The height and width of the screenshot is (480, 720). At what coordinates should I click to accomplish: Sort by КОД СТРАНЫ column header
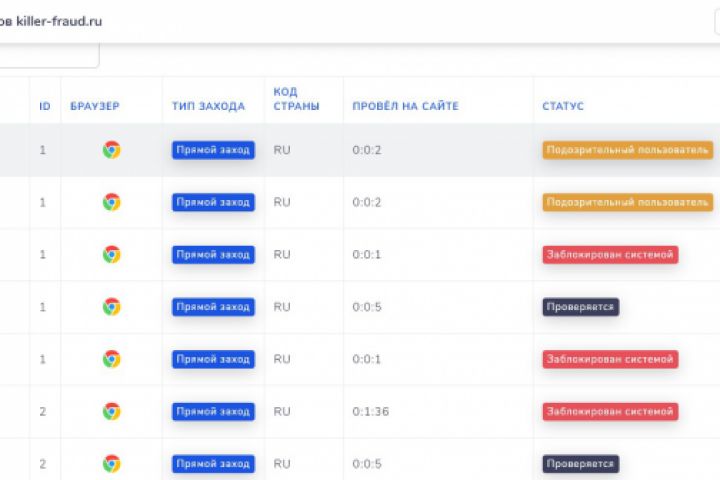[296, 99]
